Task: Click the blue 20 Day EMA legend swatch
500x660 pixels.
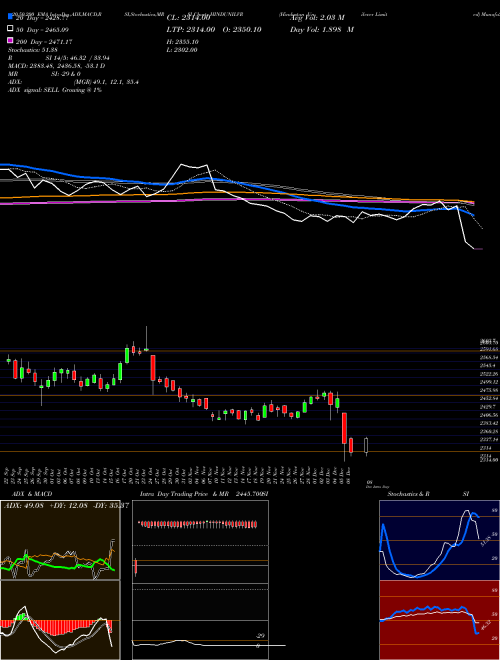Action: click(11, 17)
